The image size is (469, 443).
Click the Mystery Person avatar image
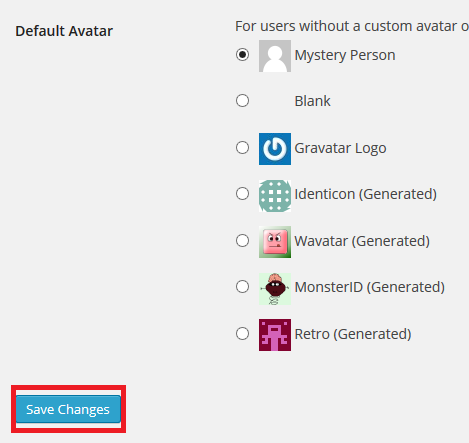(275, 56)
